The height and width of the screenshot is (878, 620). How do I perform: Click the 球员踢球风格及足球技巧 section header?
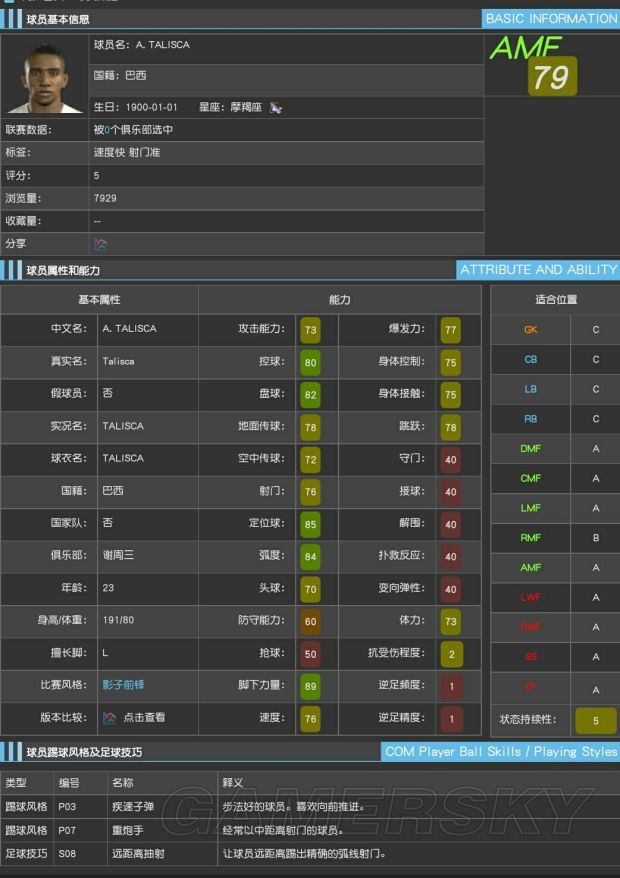click(84, 752)
